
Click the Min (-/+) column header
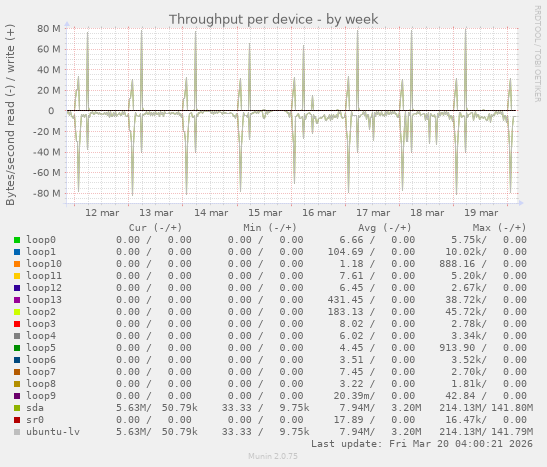[270, 228]
